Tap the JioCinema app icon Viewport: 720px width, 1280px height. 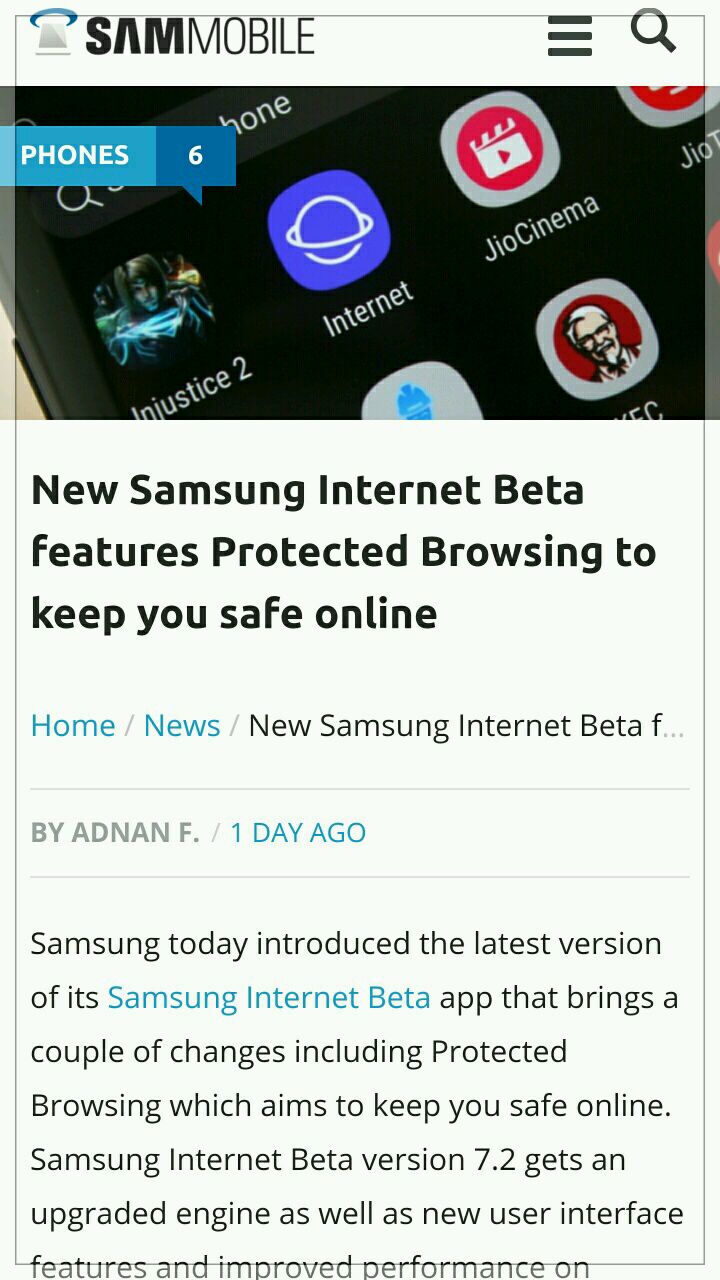coord(499,150)
